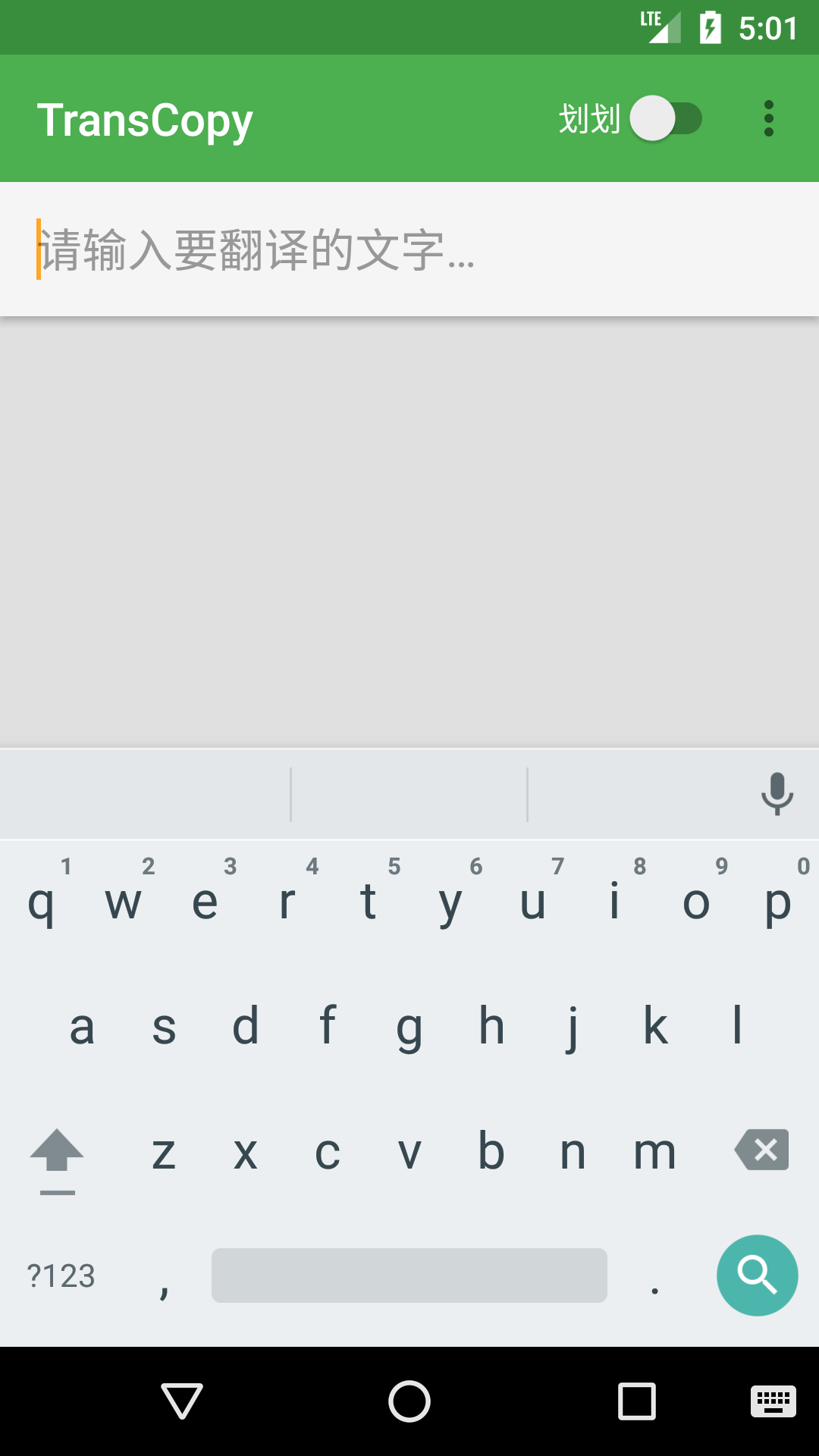The width and height of the screenshot is (819, 1456).
Task: Tap the letter q key
Action: (41, 902)
